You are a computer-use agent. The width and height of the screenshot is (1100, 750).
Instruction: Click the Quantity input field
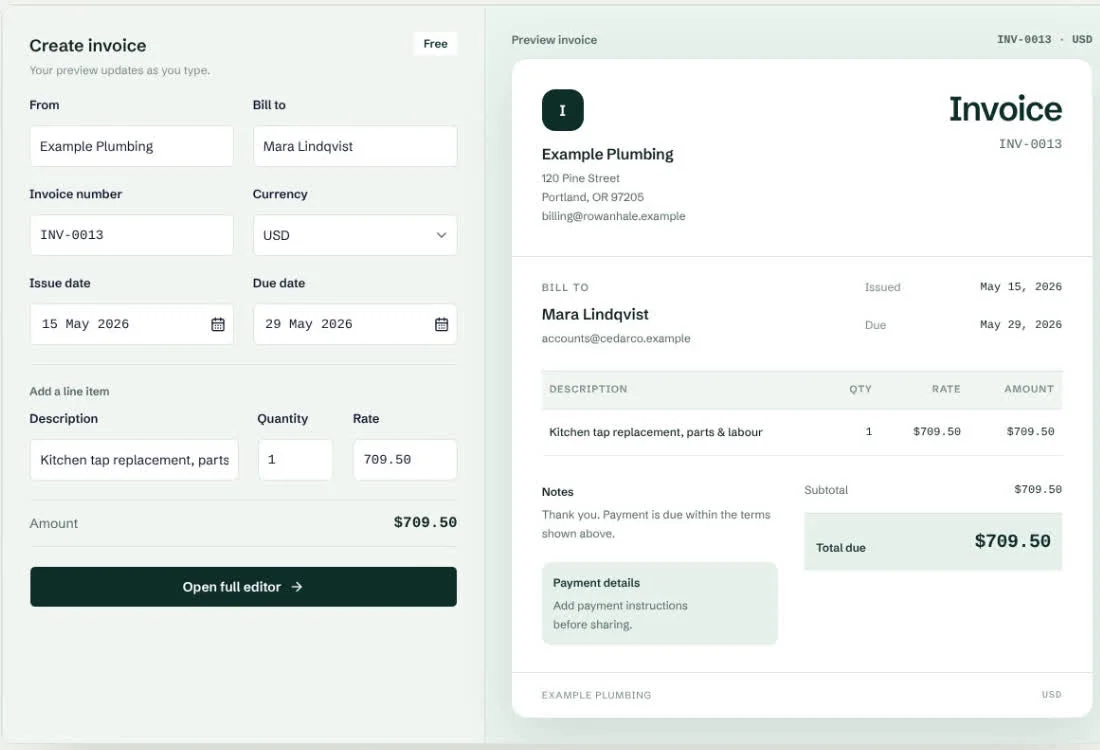(295, 460)
